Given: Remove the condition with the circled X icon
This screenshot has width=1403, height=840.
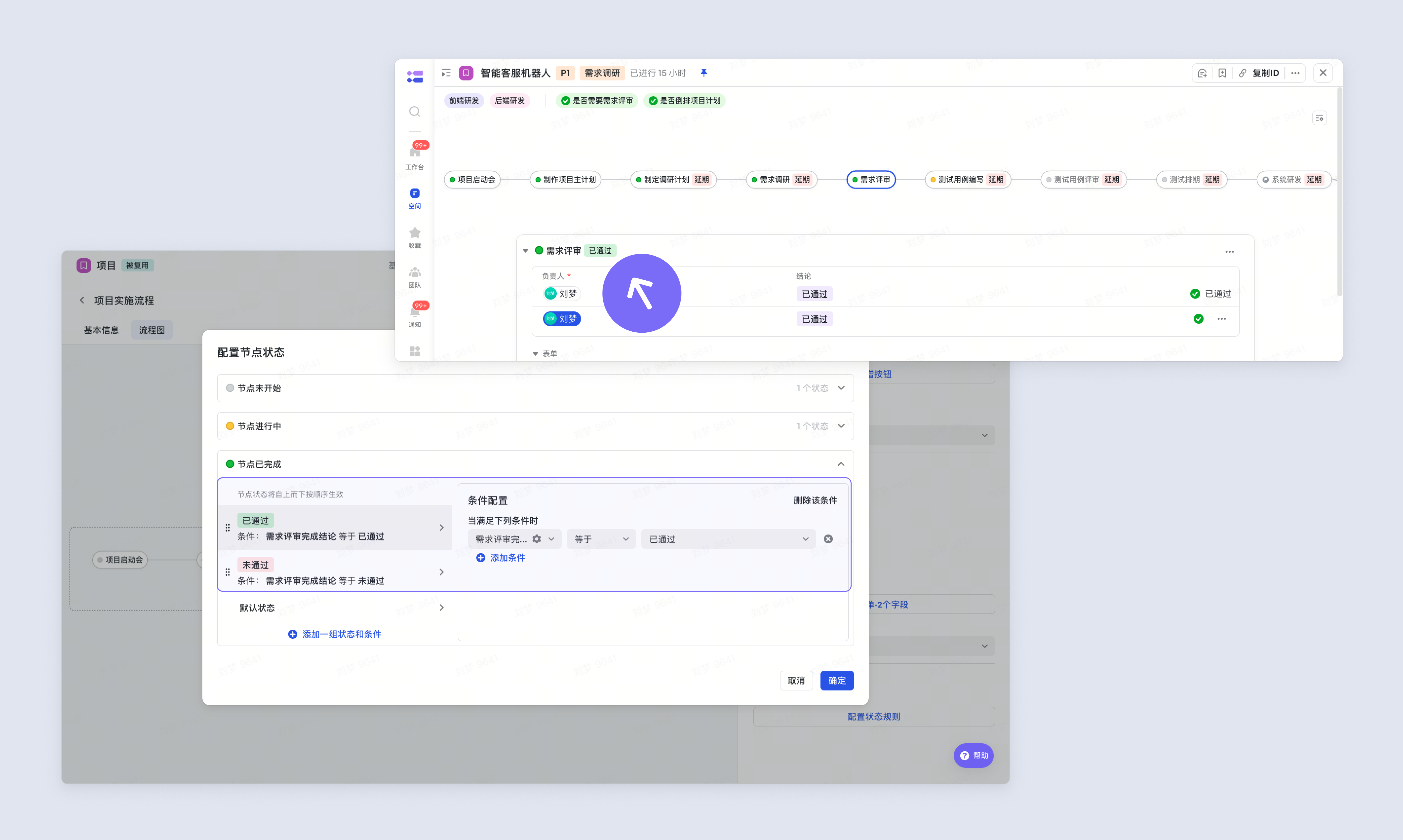Looking at the screenshot, I should tap(828, 539).
